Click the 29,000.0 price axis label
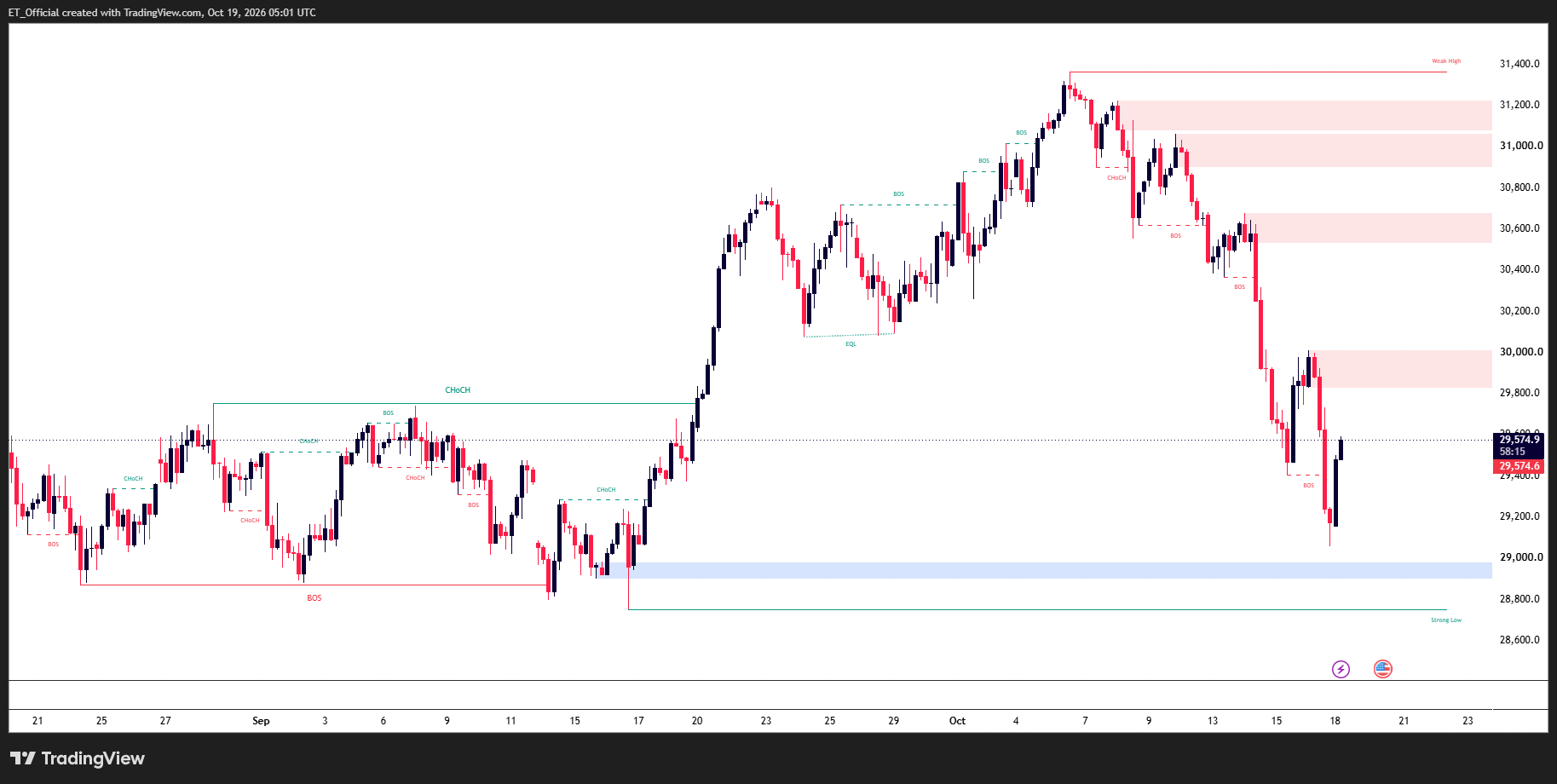Image resolution: width=1557 pixels, height=784 pixels. pyautogui.click(x=1521, y=557)
